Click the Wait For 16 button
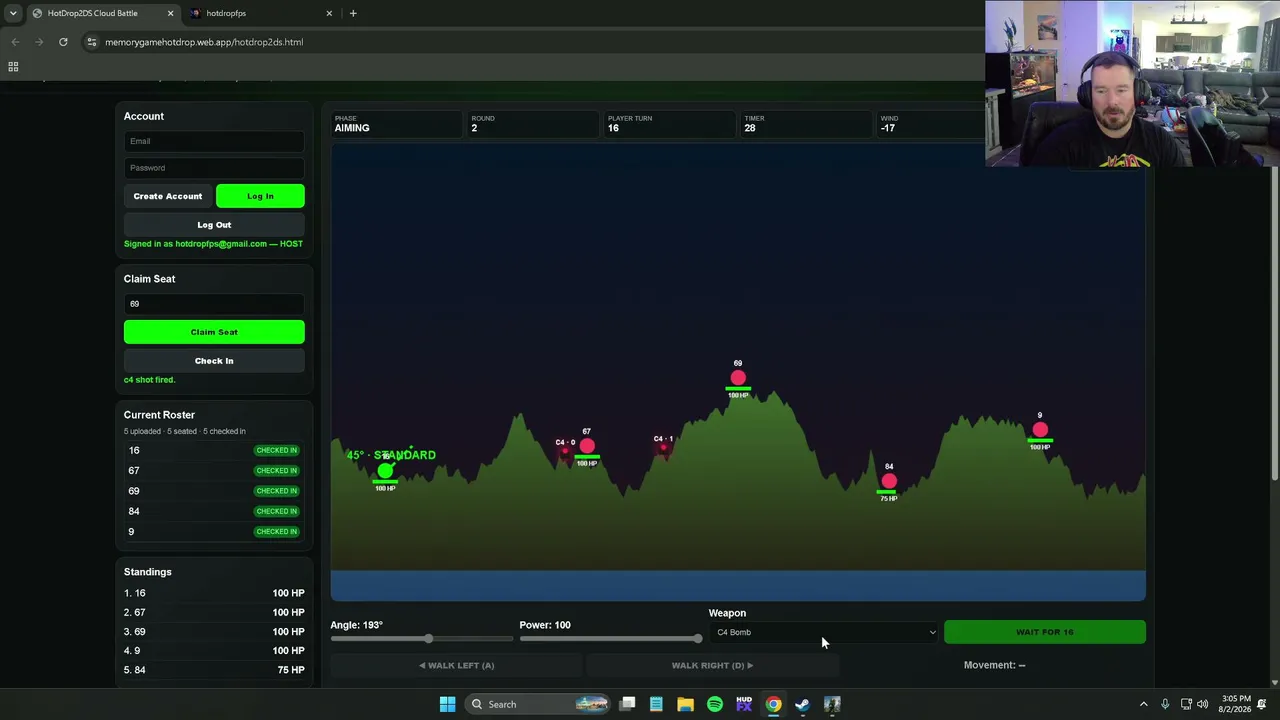This screenshot has height=720, width=1280. 1044,632
